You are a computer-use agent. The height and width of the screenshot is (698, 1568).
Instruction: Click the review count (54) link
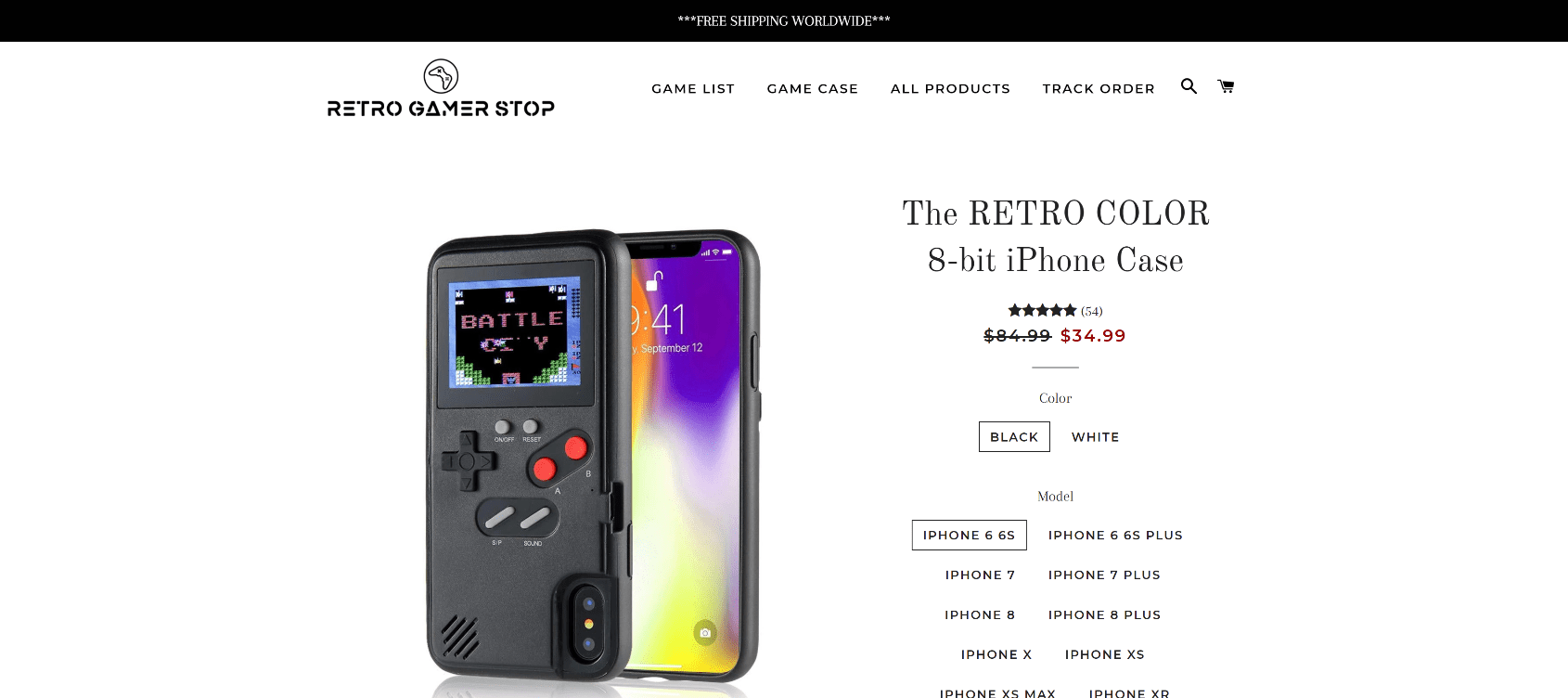tap(1092, 311)
